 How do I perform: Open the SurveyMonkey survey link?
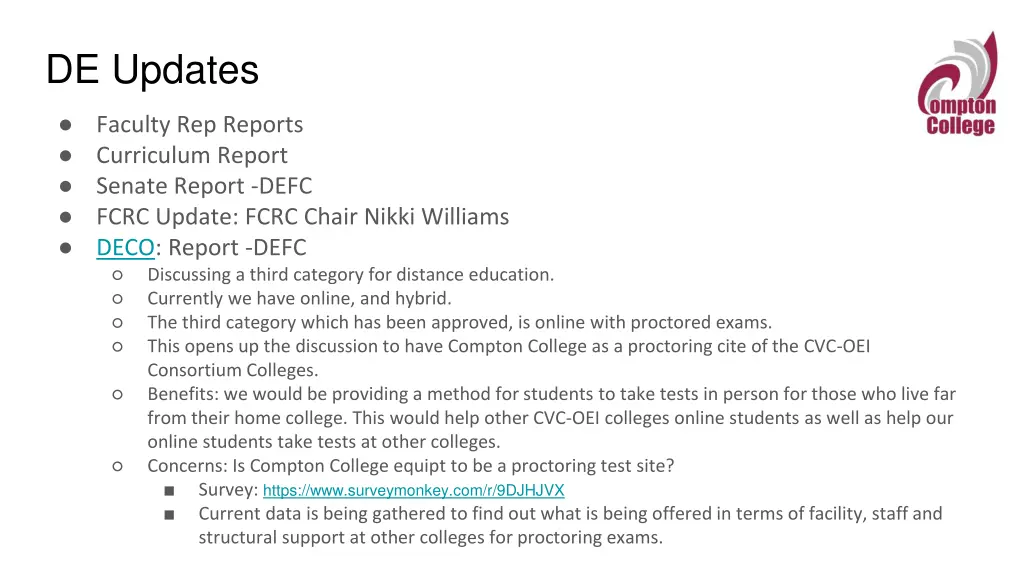[x=413, y=490]
